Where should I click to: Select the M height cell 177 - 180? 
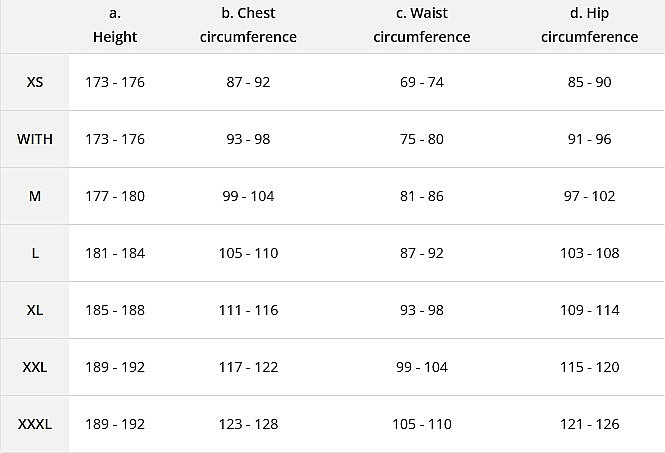[x=115, y=196]
